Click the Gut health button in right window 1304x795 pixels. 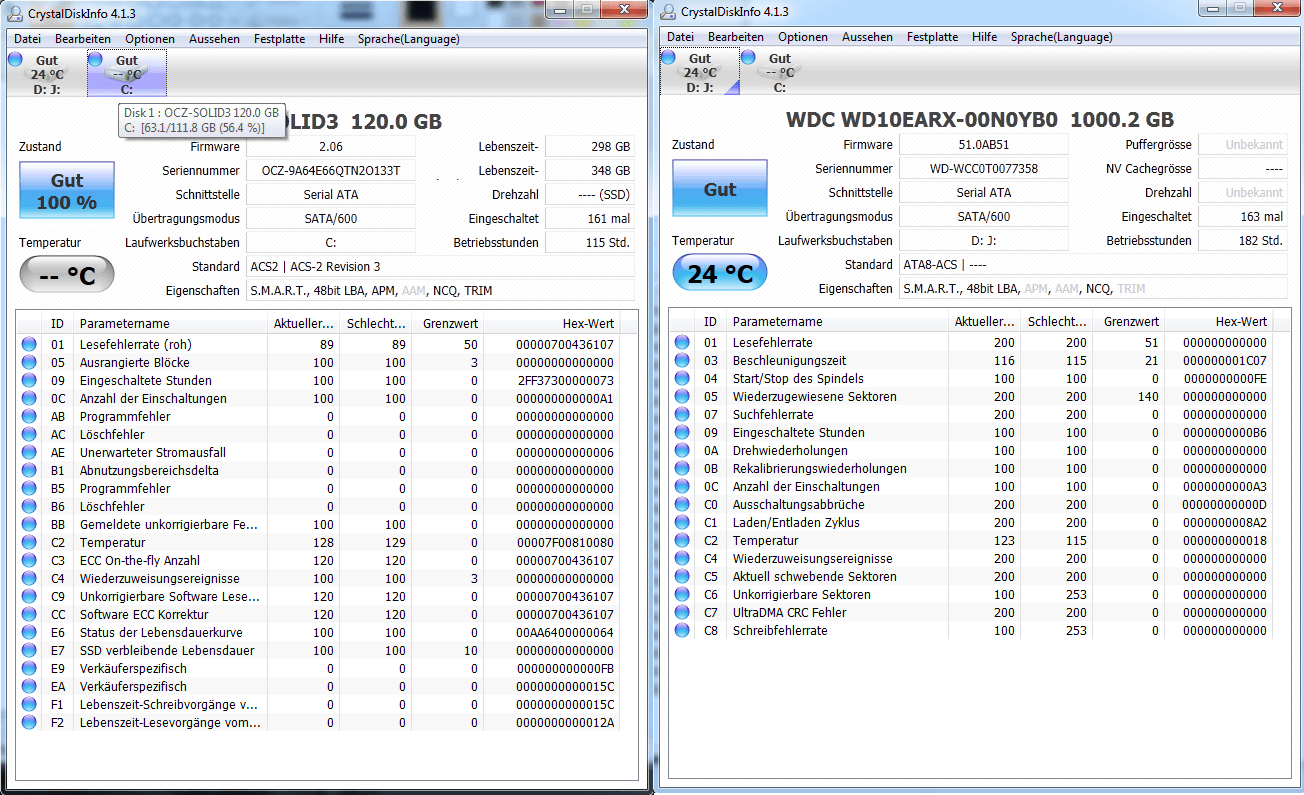[720, 189]
